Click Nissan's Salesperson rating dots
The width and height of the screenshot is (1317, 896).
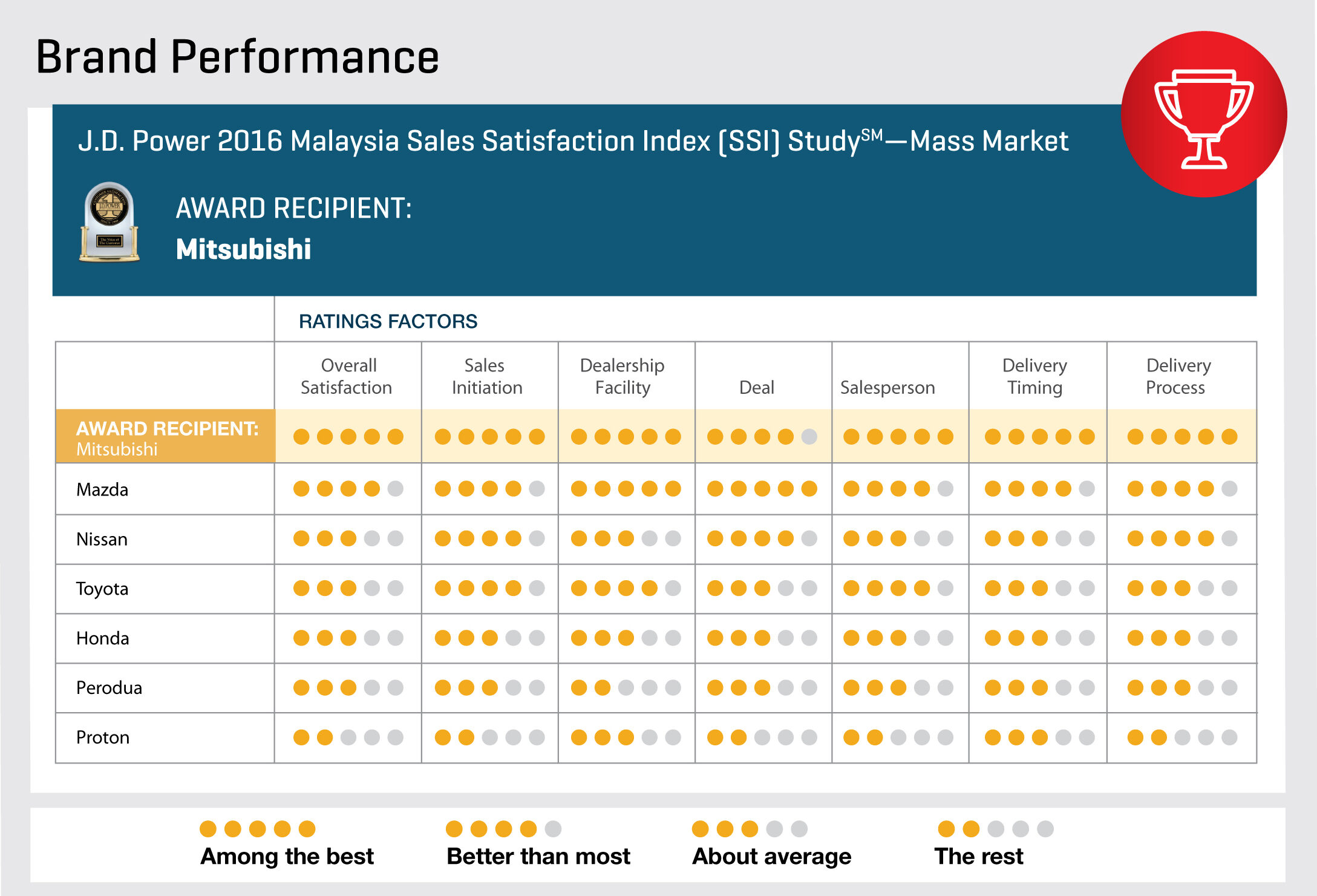[898, 538]
